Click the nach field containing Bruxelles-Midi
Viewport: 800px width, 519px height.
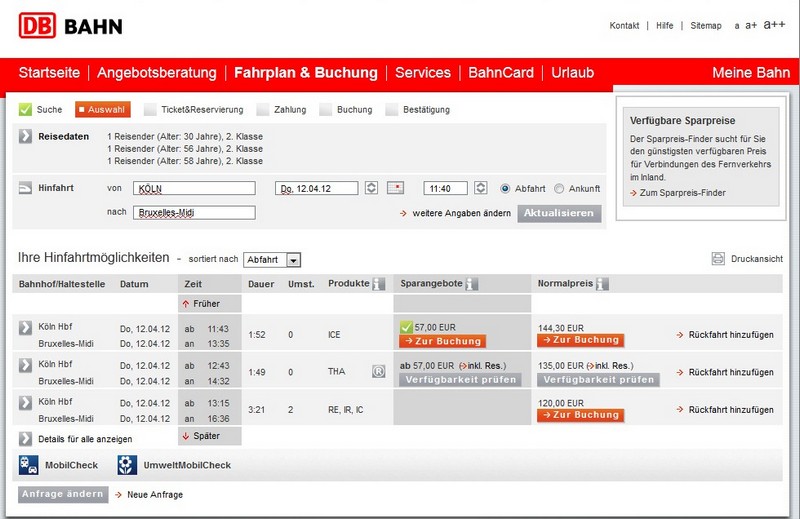click(194, 212)
